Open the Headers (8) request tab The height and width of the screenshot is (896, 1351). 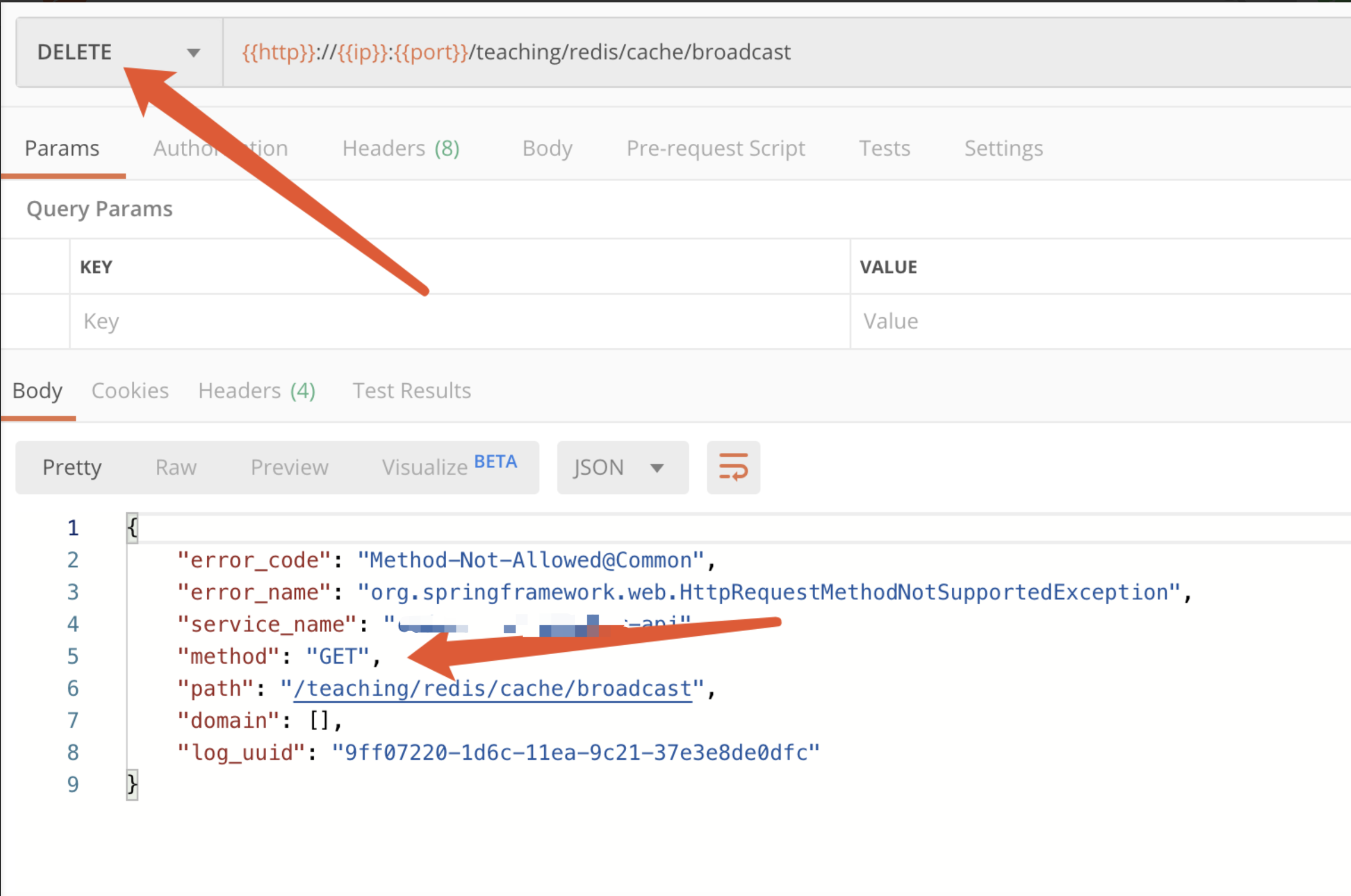[x=400, y=149]
